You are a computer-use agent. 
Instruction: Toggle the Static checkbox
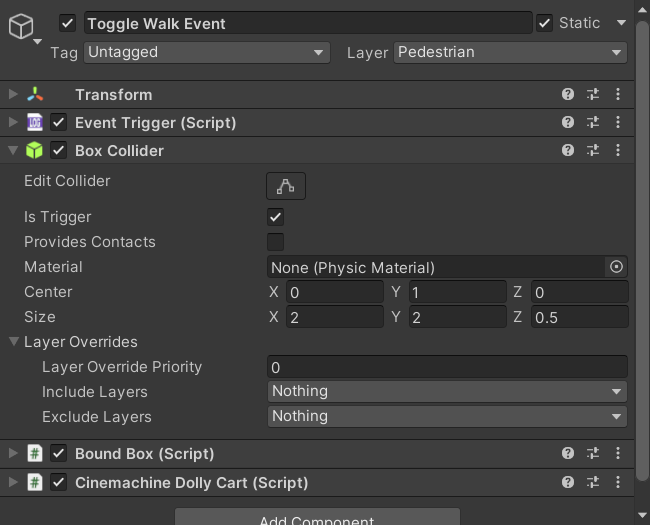544,23
